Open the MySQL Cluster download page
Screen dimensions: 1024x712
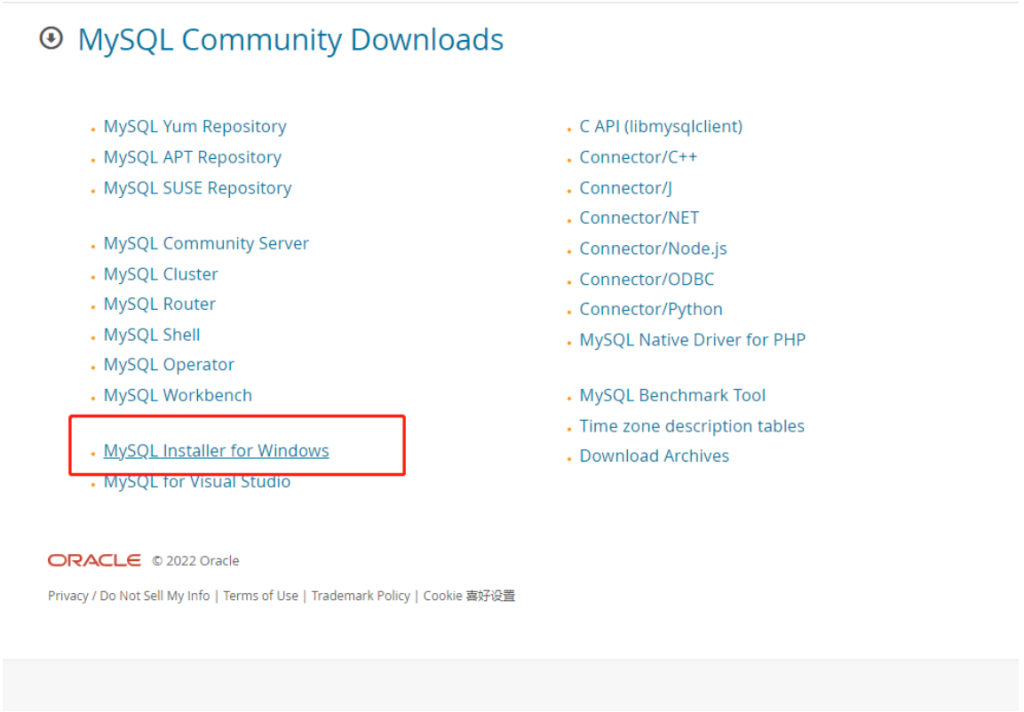tap(161, 274)
